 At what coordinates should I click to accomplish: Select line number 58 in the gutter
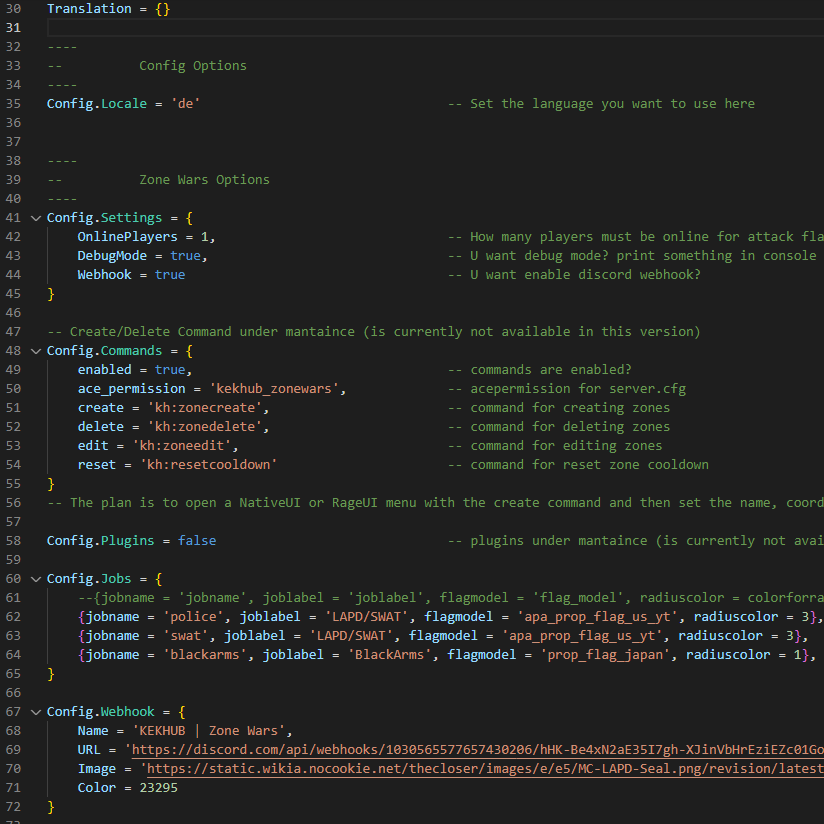click(x=13, y=541)
